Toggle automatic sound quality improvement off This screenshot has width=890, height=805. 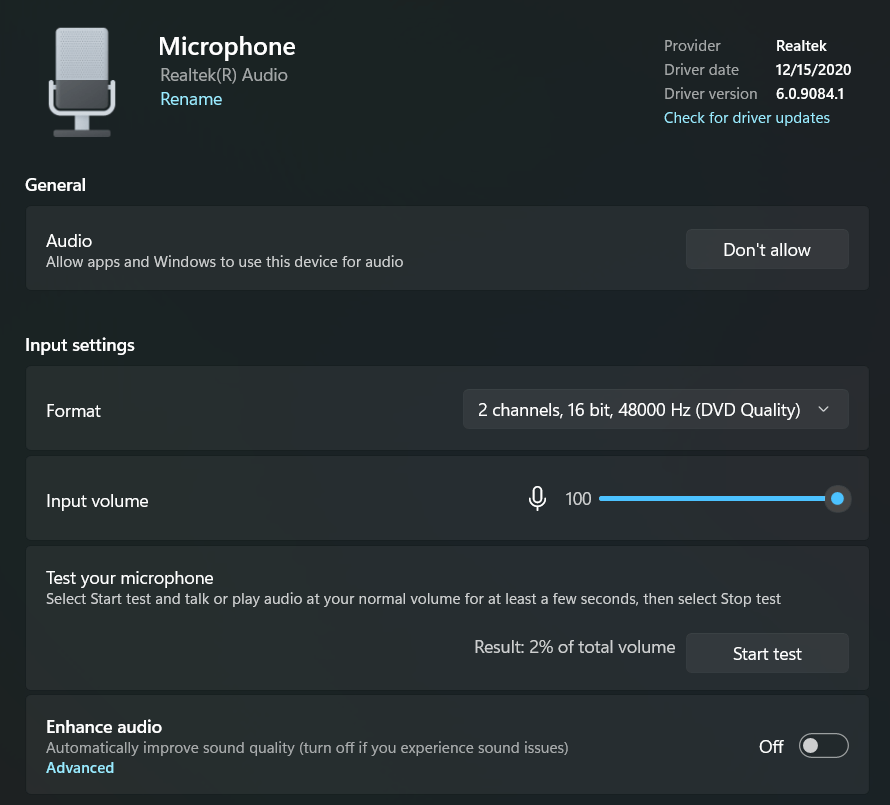coord(822,746)
